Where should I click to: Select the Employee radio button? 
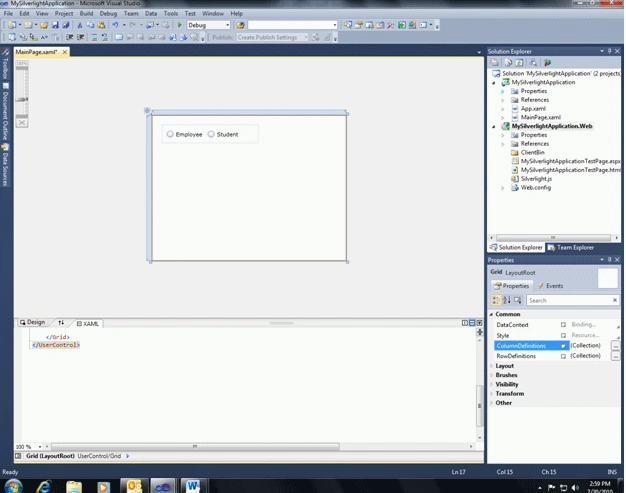[x=170, y=134]
